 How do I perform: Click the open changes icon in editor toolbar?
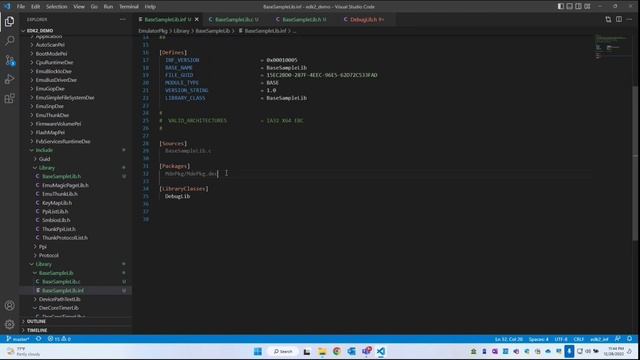point(608,19)
